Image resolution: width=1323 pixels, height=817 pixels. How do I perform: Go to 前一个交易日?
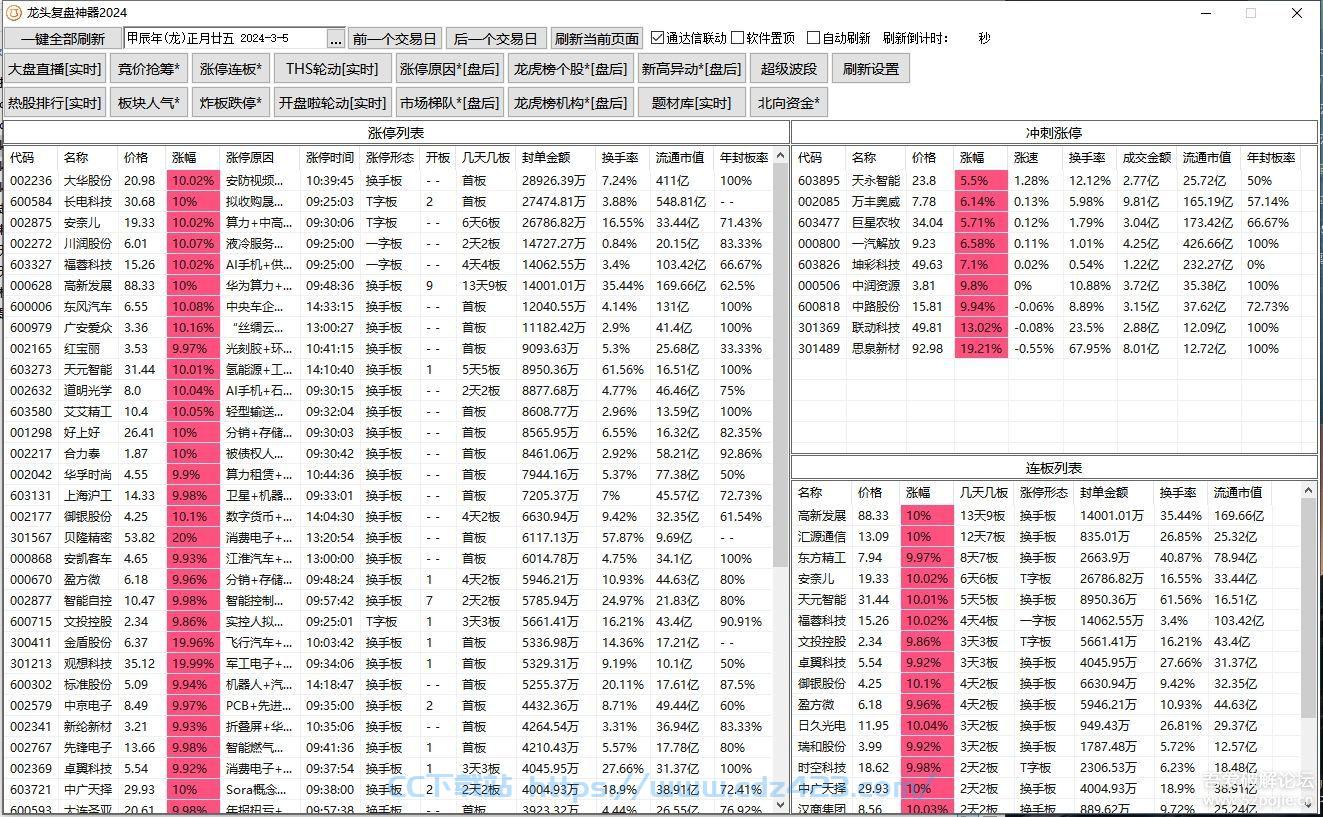pyautogui.click(x=394, y=38)
